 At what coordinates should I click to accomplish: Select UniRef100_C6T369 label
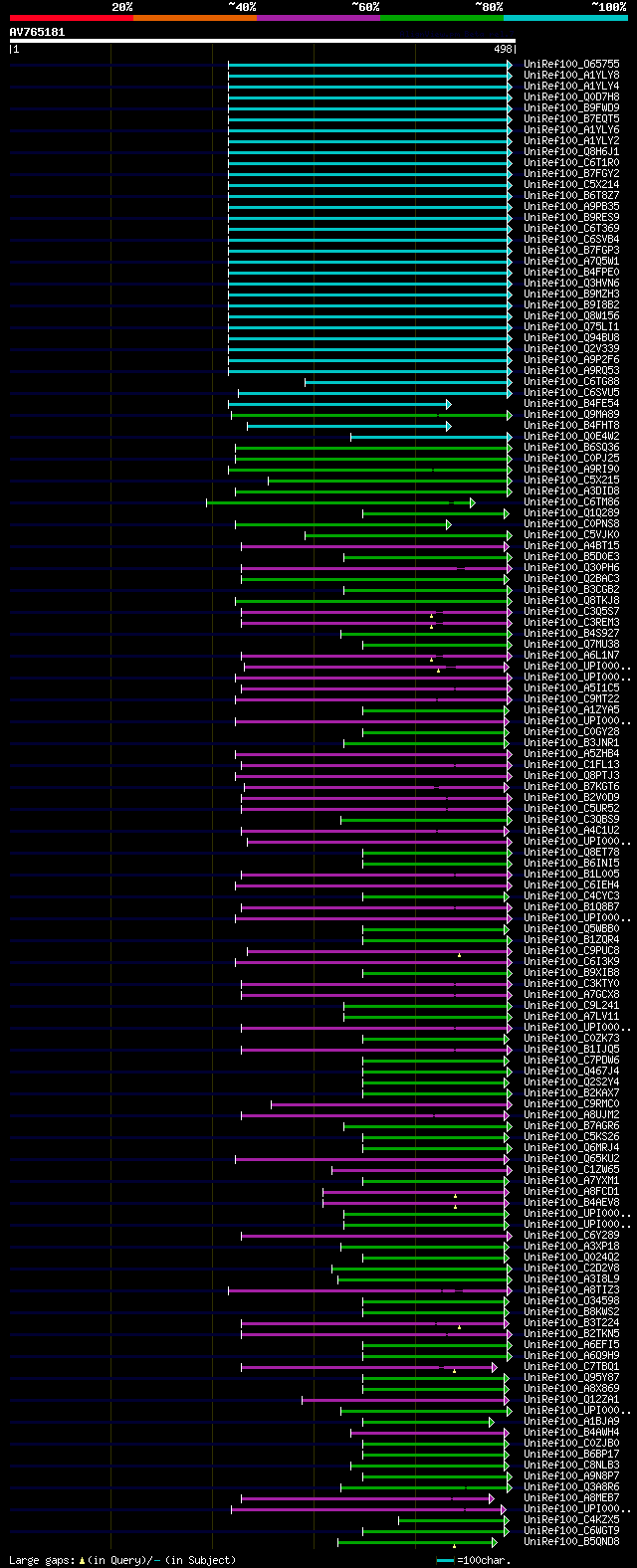[x=572, y=229]
